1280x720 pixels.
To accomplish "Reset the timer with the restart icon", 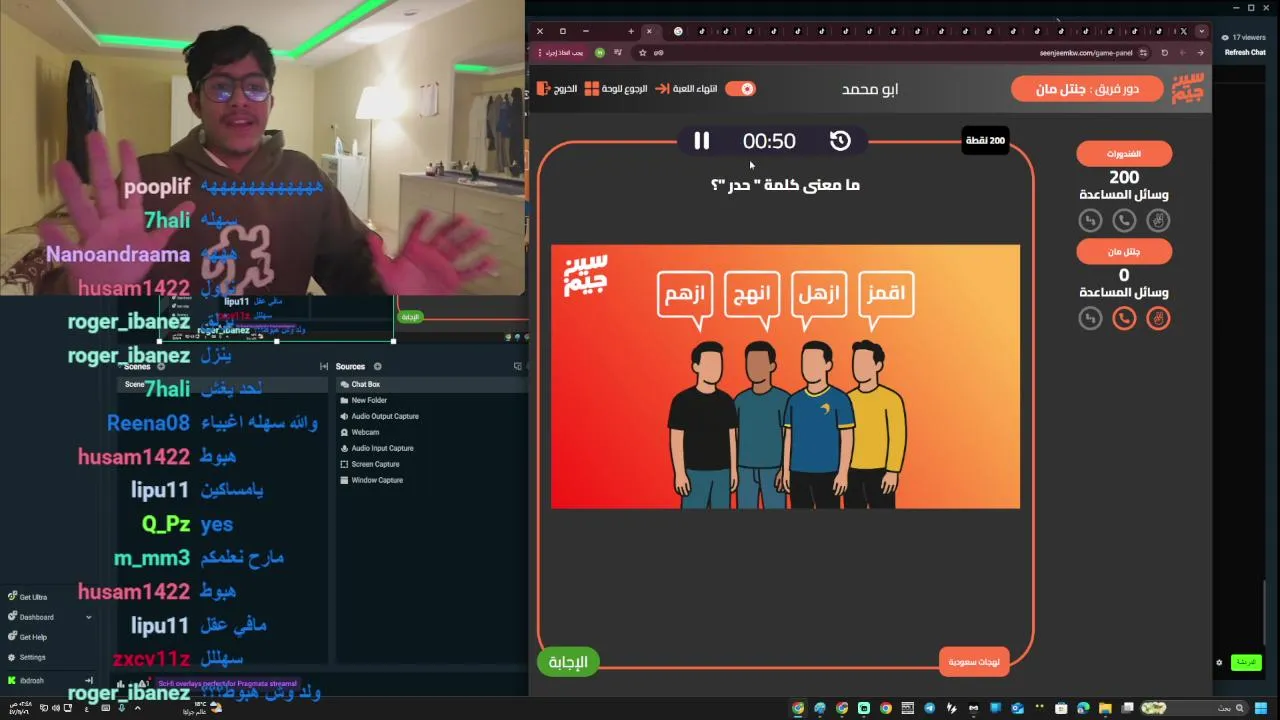I will pos(840,141).
